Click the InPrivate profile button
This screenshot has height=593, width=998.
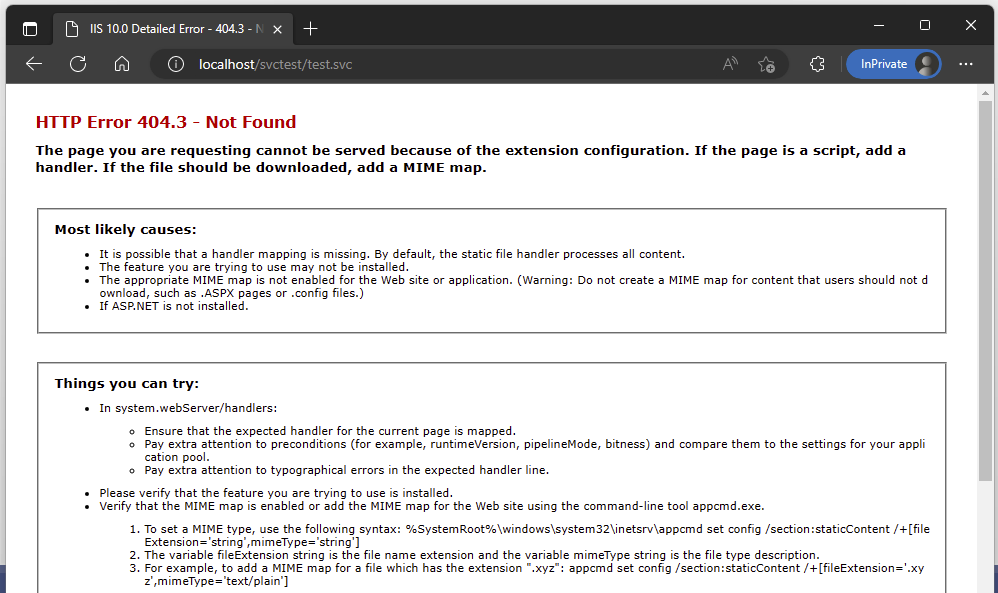[893, 64]
